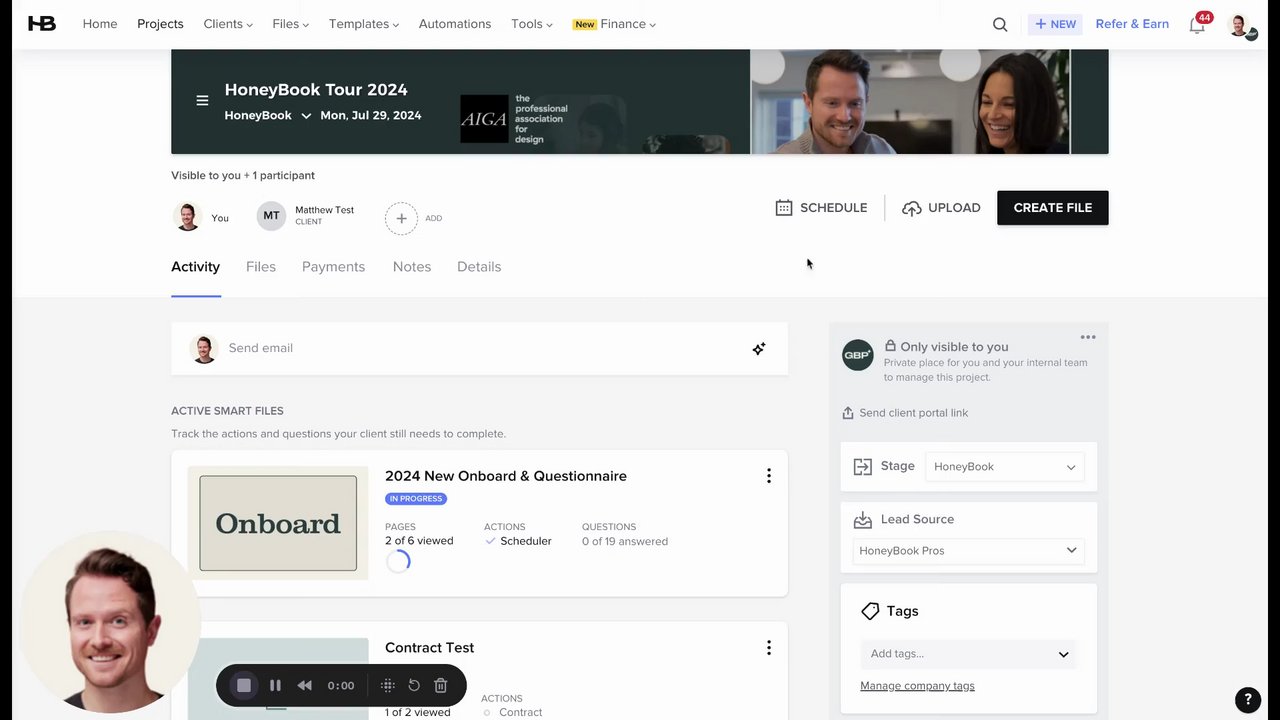Click the HoneyBook HB logo

point(42,24)
